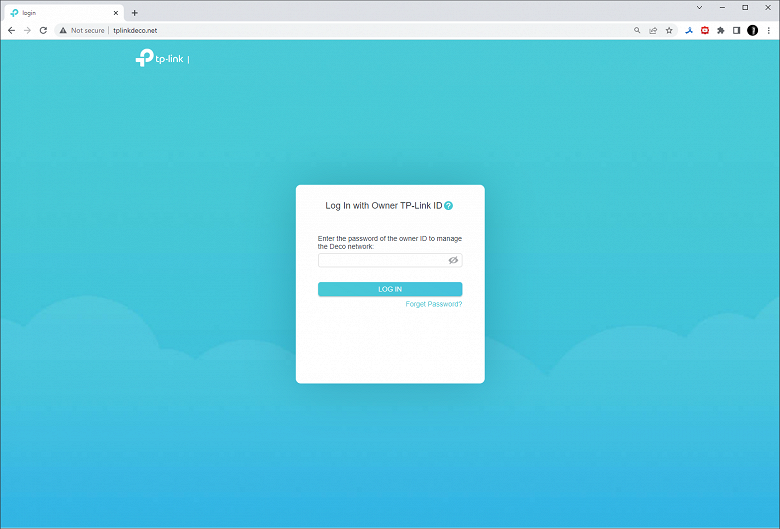Open a new tab with plus button
This screenshot has height=529, width=780.
pos(134,13)
